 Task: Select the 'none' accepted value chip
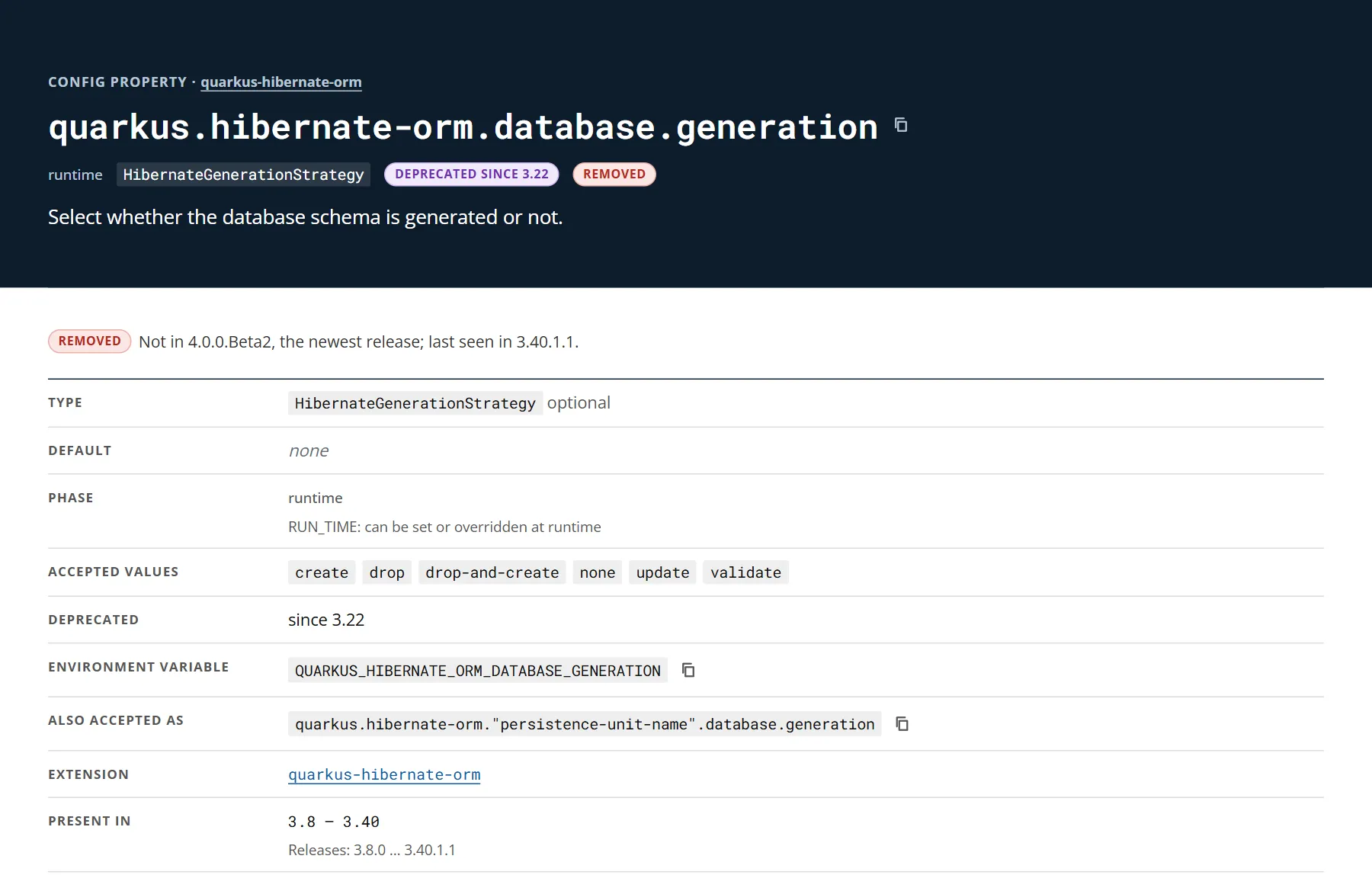pyautogui.click(x=598, y=572)
